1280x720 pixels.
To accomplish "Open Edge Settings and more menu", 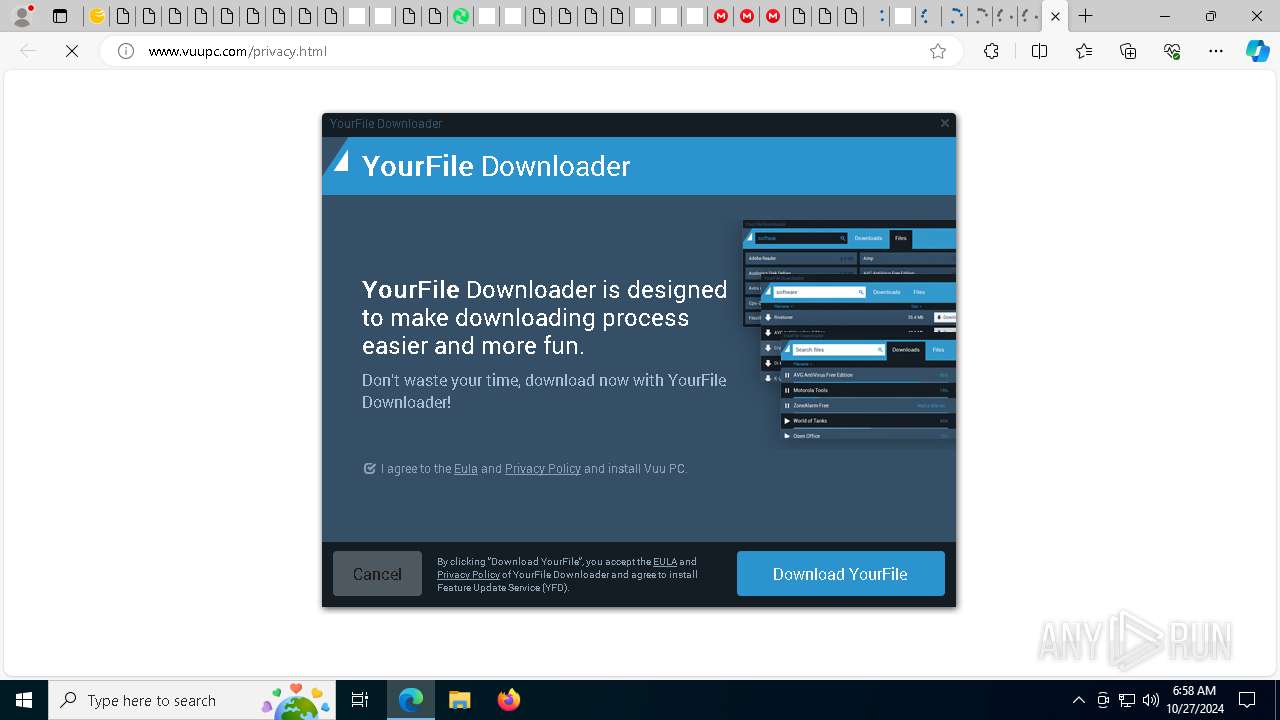I will (x=1216, y=51).
